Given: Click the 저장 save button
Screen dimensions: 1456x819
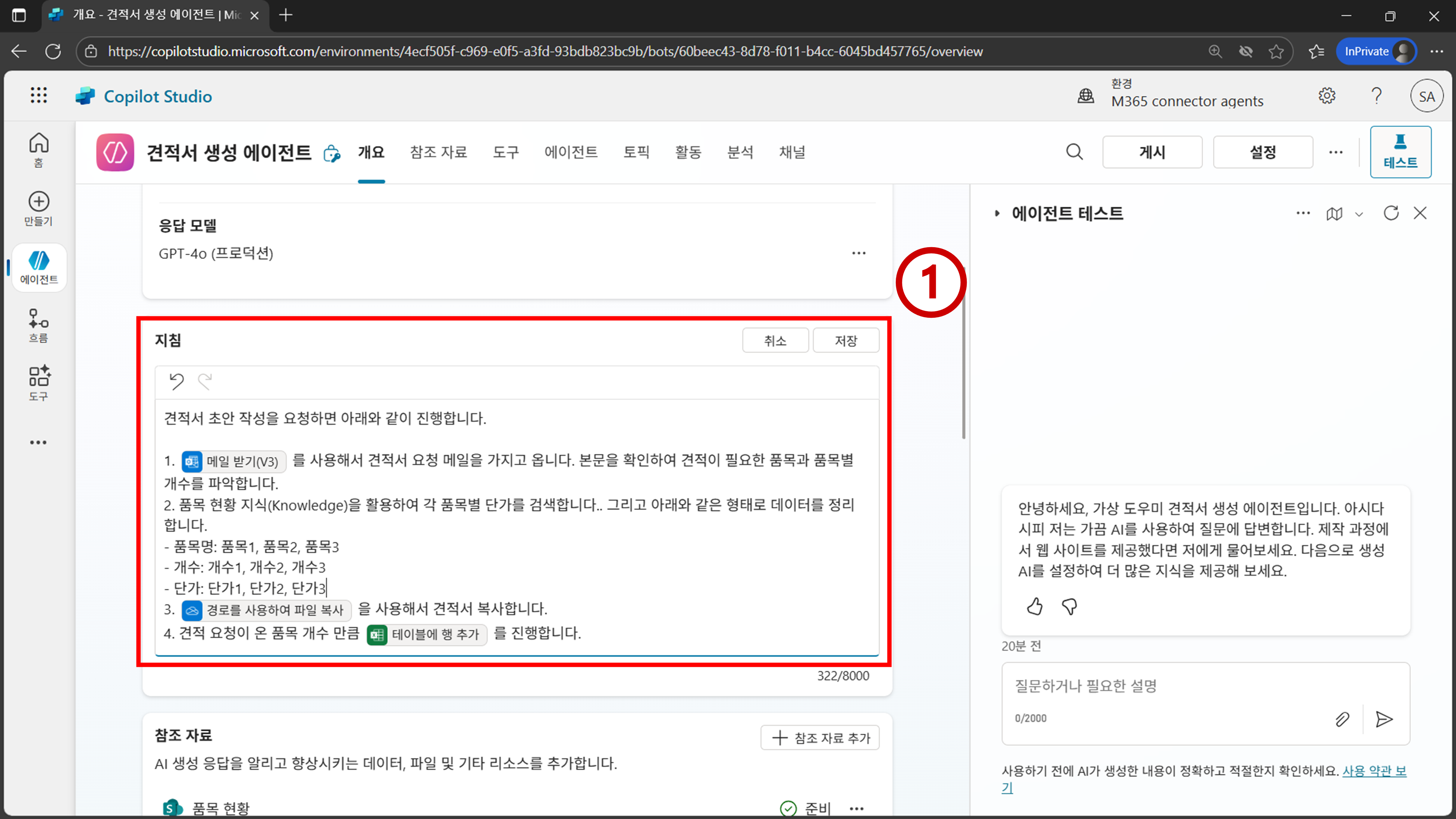Looking at the screenshot, I should (x=846, y=340).
